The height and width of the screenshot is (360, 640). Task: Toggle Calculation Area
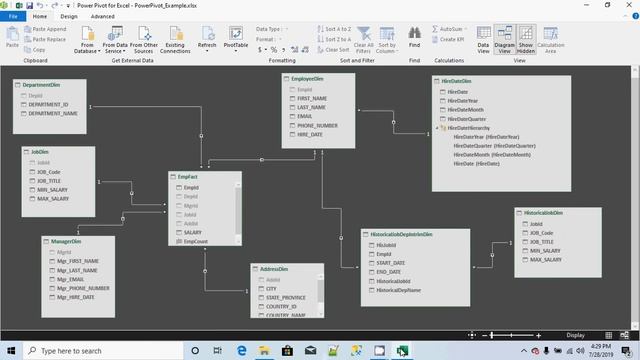[x=551, y=40]
